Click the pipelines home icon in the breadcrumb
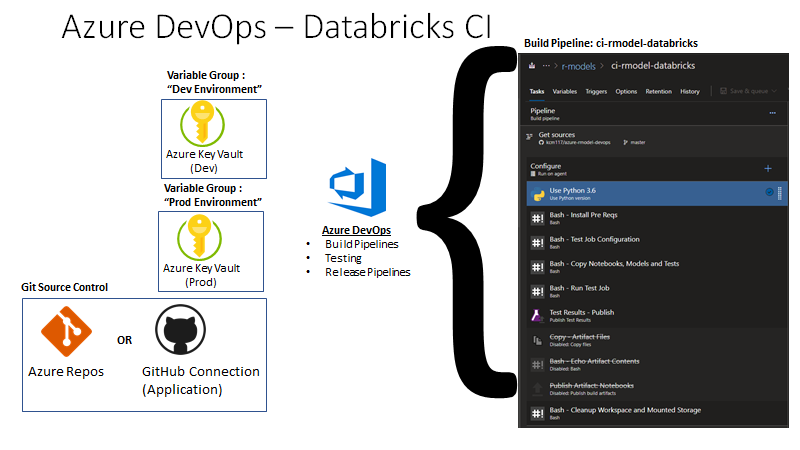The width and height of the screenshot is (800, 450). point(532,65)
